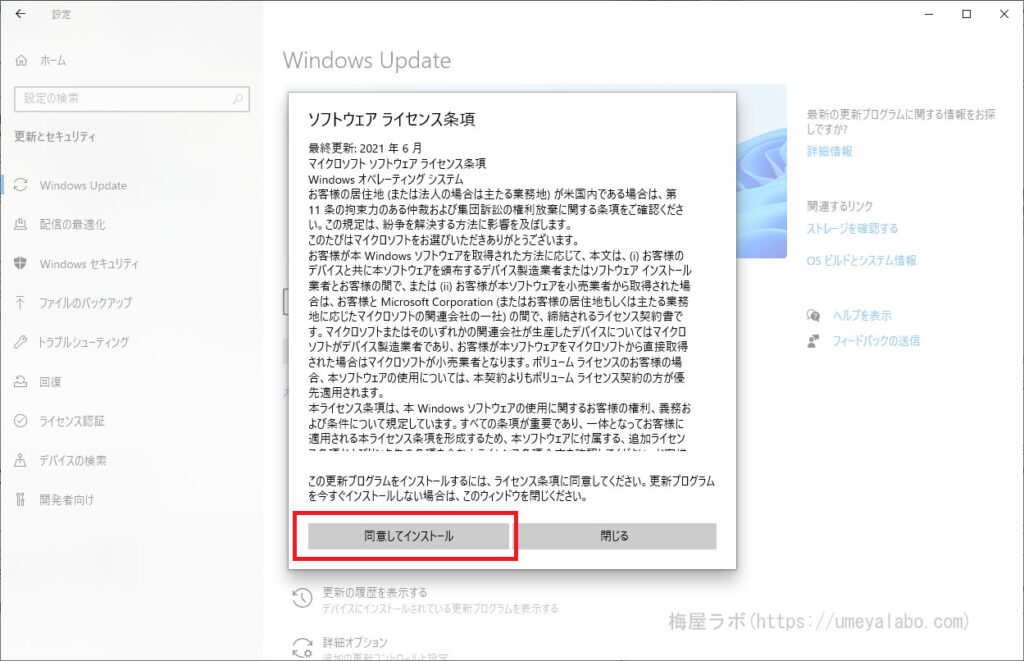The image size is (1024, 661).
Task: Click the 開発者向け tools icon
Action: click(21, 500)
